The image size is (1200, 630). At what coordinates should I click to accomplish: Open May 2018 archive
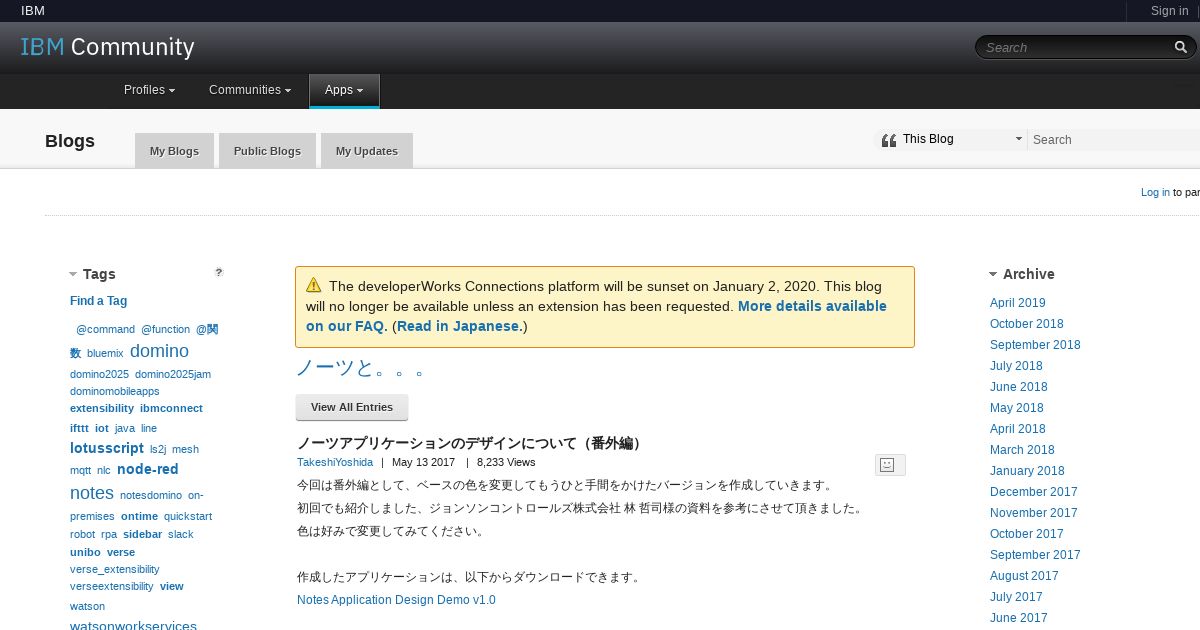pyautogui.click(x=1017, y=408)
